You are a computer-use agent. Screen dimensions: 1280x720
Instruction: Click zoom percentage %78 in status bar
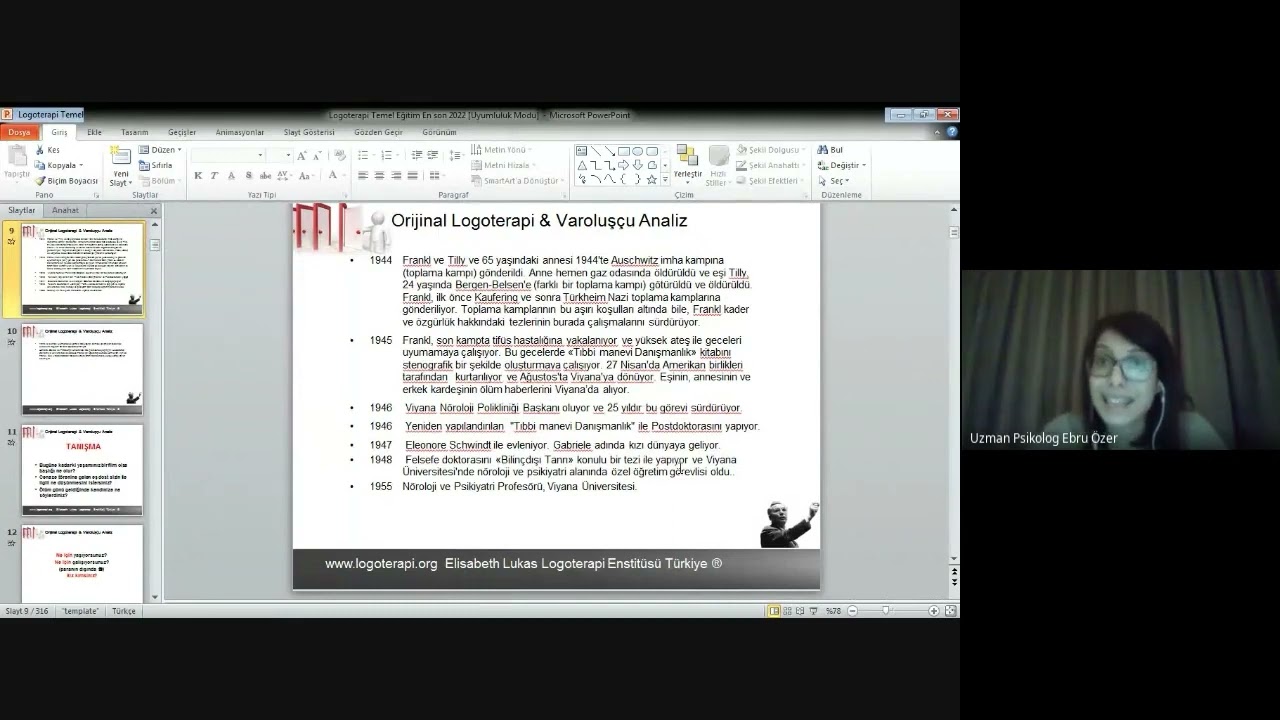[x=833, y=611]
